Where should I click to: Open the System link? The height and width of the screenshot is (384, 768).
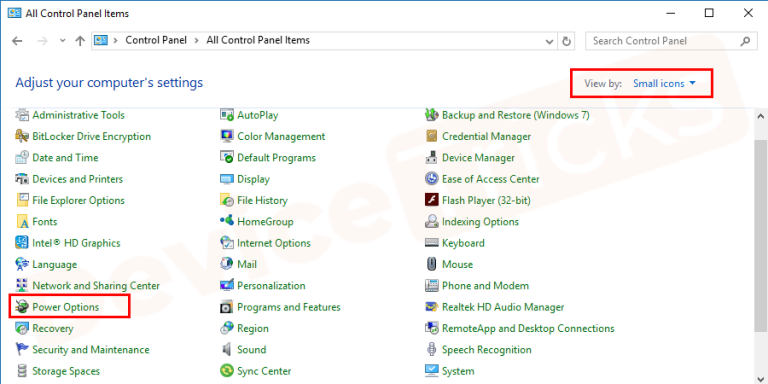tap(458, 371)
